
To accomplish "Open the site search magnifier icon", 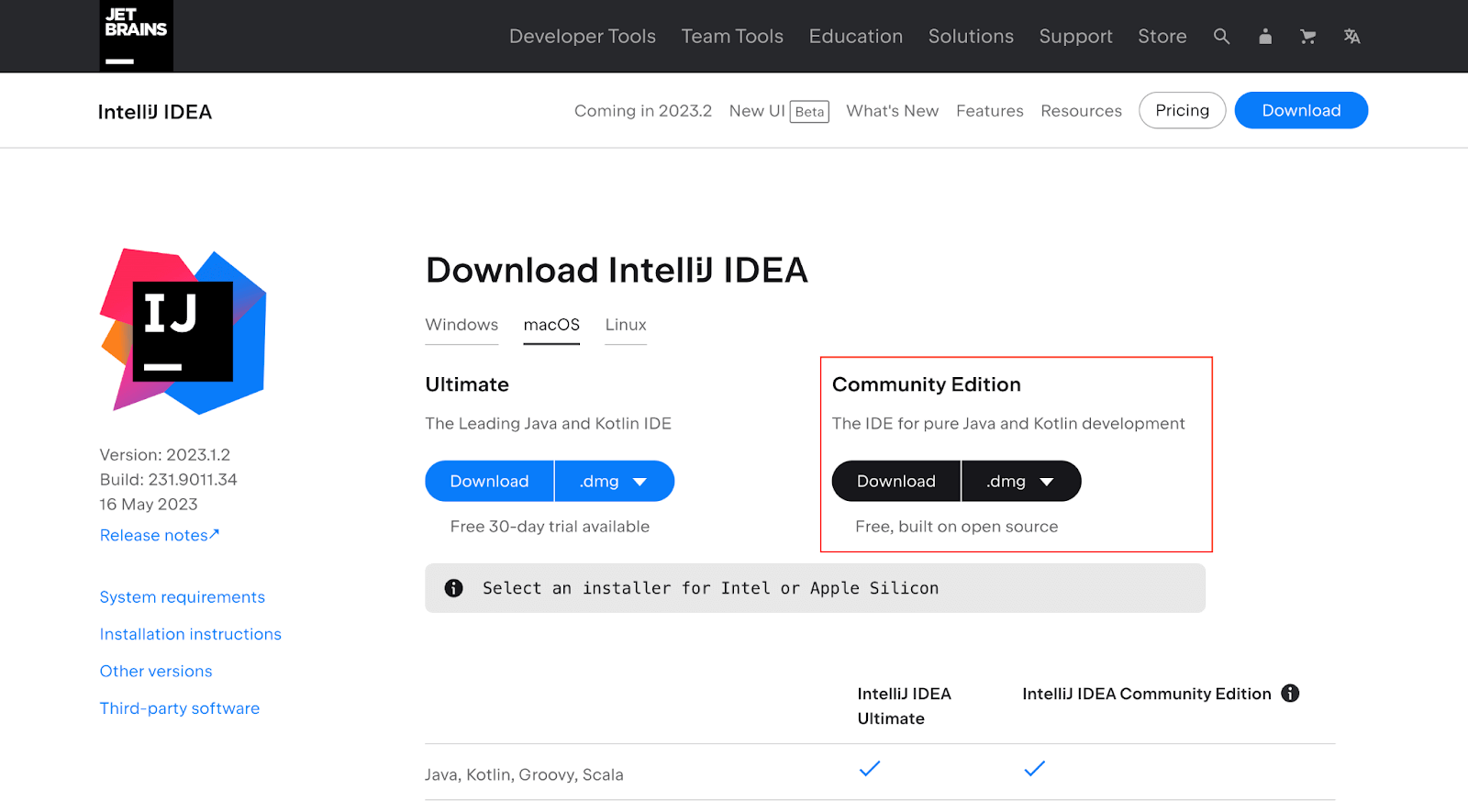I will coord(1221,37).
